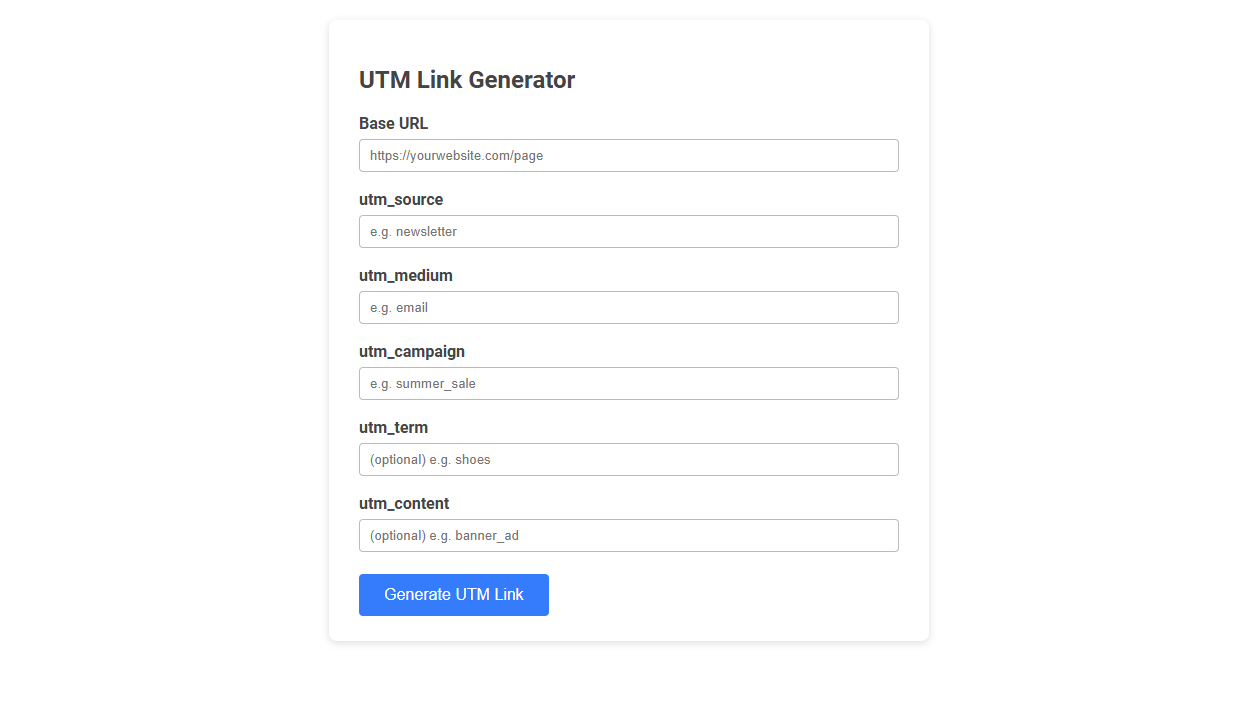
Task: Click the field showing '(optional) e.g. banner_ad'
Action: click(x=628, y=535)
